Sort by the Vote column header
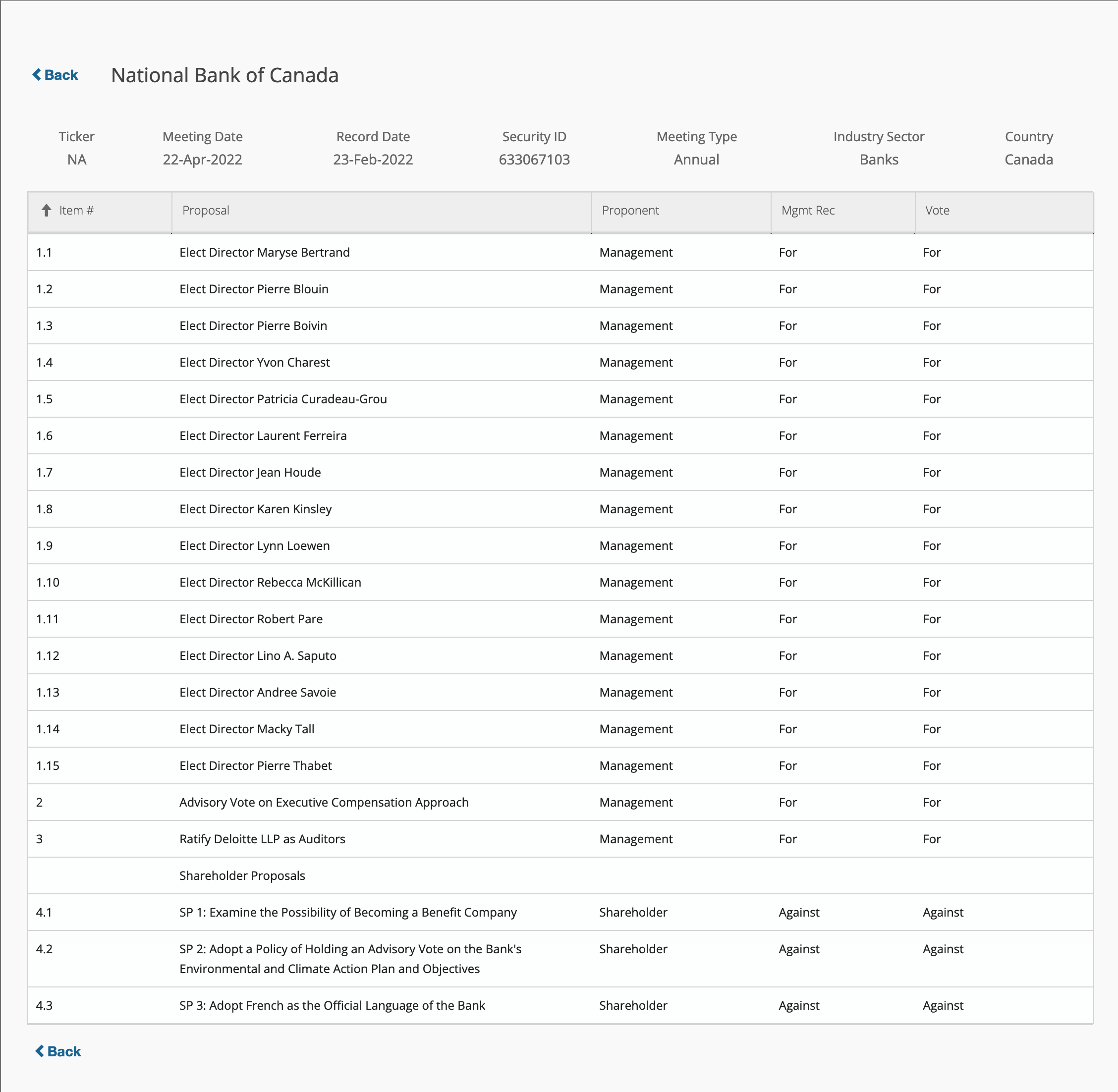The width and height of the screenshot is (1118, 1092). [937, 211]
